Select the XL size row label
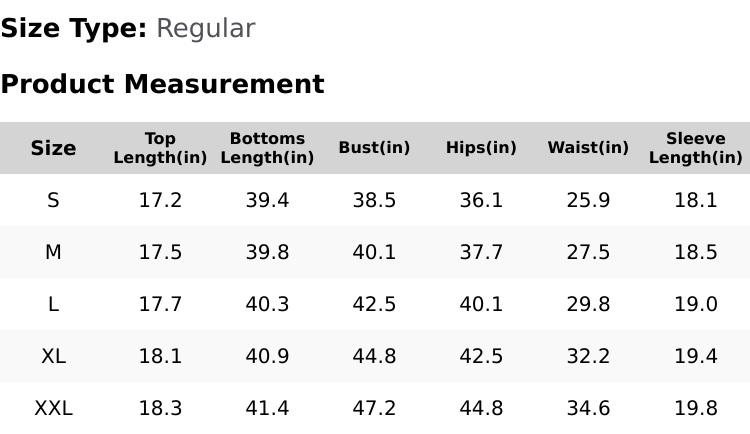Viewport: 750px width, 434px height. pos(53,356)
